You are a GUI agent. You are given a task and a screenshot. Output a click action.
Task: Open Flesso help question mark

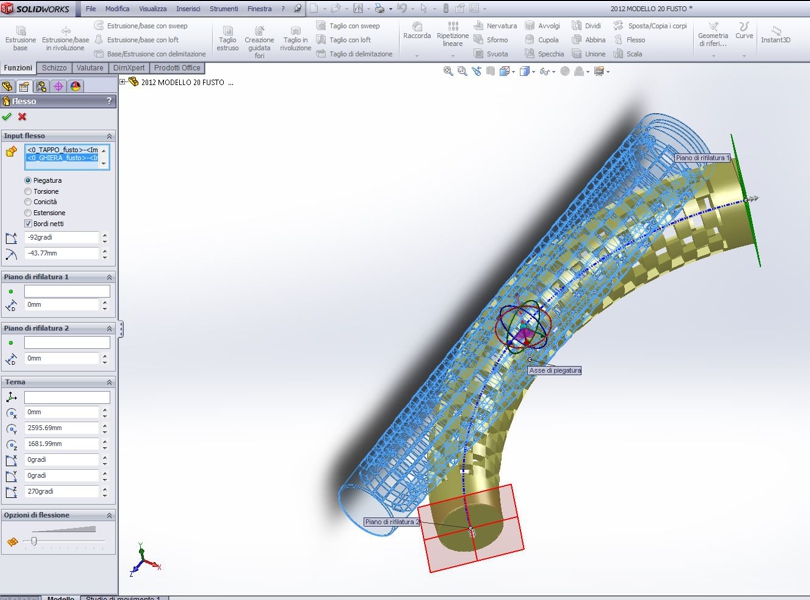pyautogui.click(x=109, y=101)
